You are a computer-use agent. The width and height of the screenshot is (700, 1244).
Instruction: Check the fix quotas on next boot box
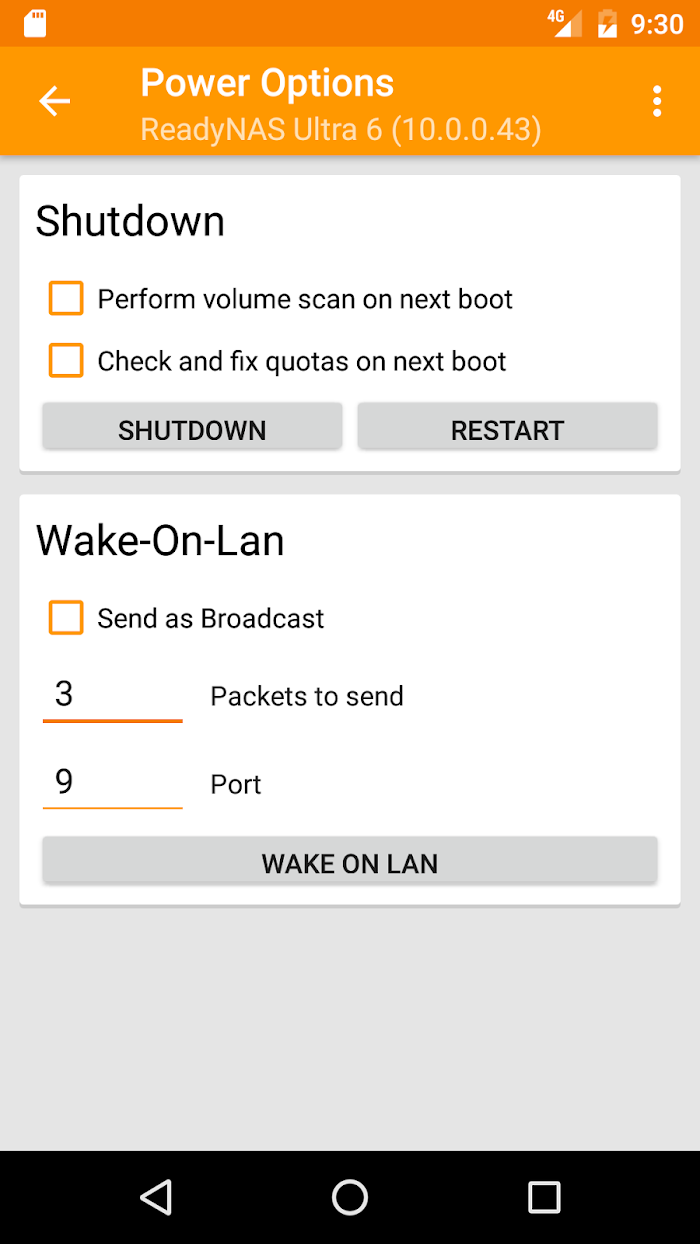click(x=66, y=361)
